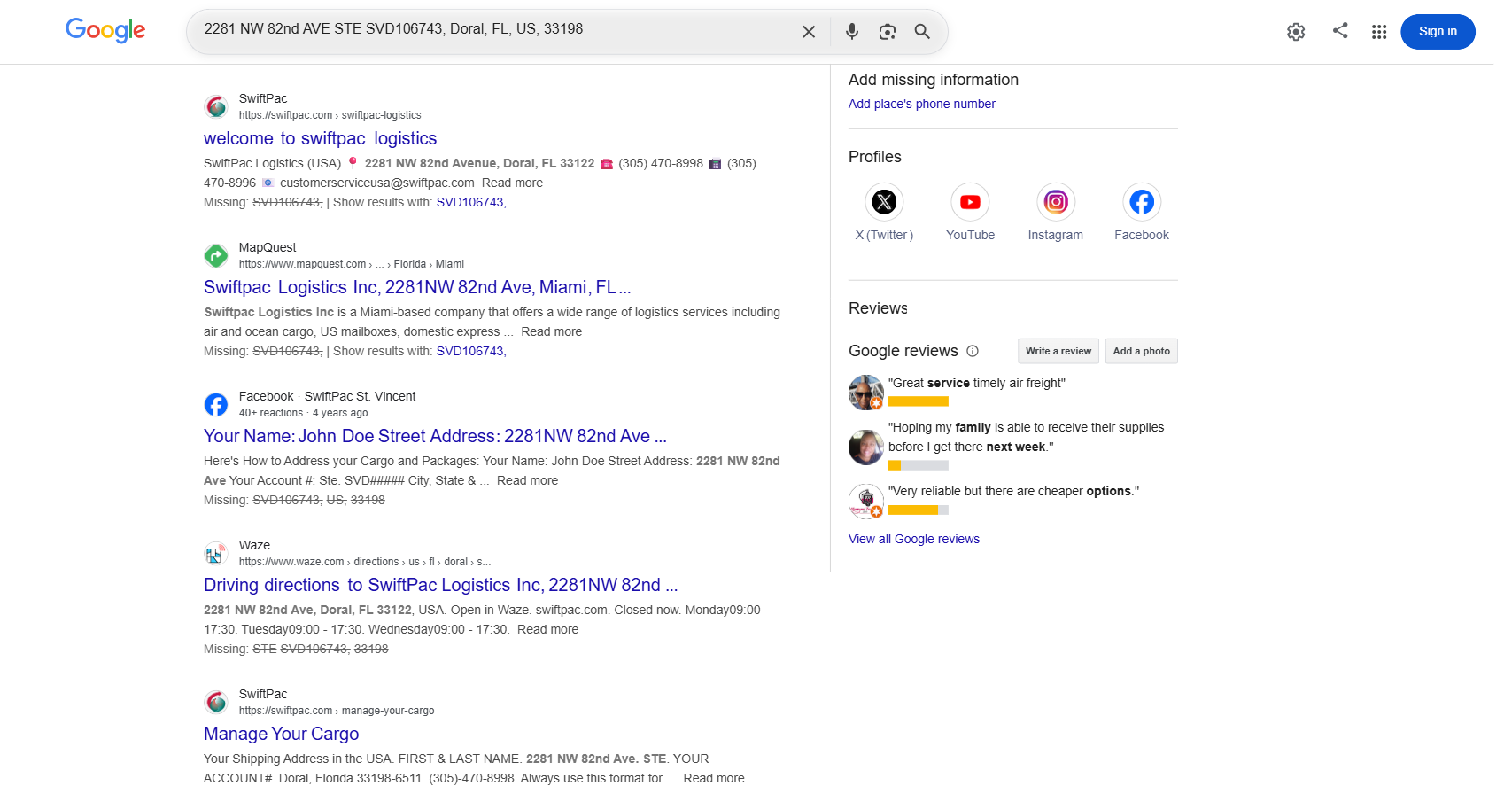
Task: Click Add place's phone number link
Action: (922, 104)
